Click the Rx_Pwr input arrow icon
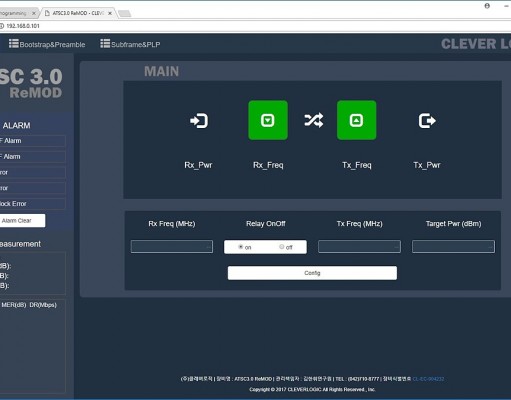 (199, 121)
